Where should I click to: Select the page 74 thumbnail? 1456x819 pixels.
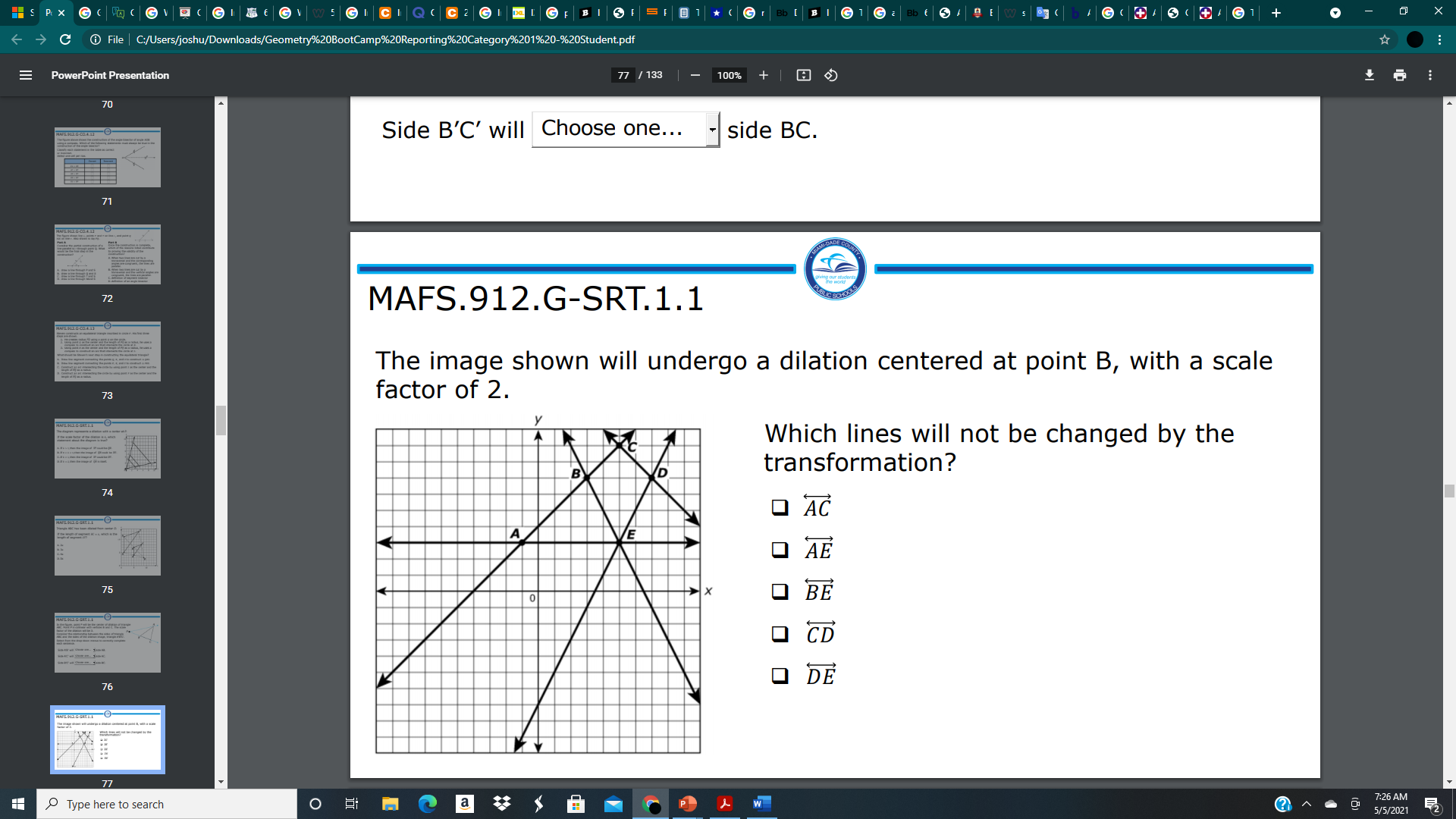[107, 449]
